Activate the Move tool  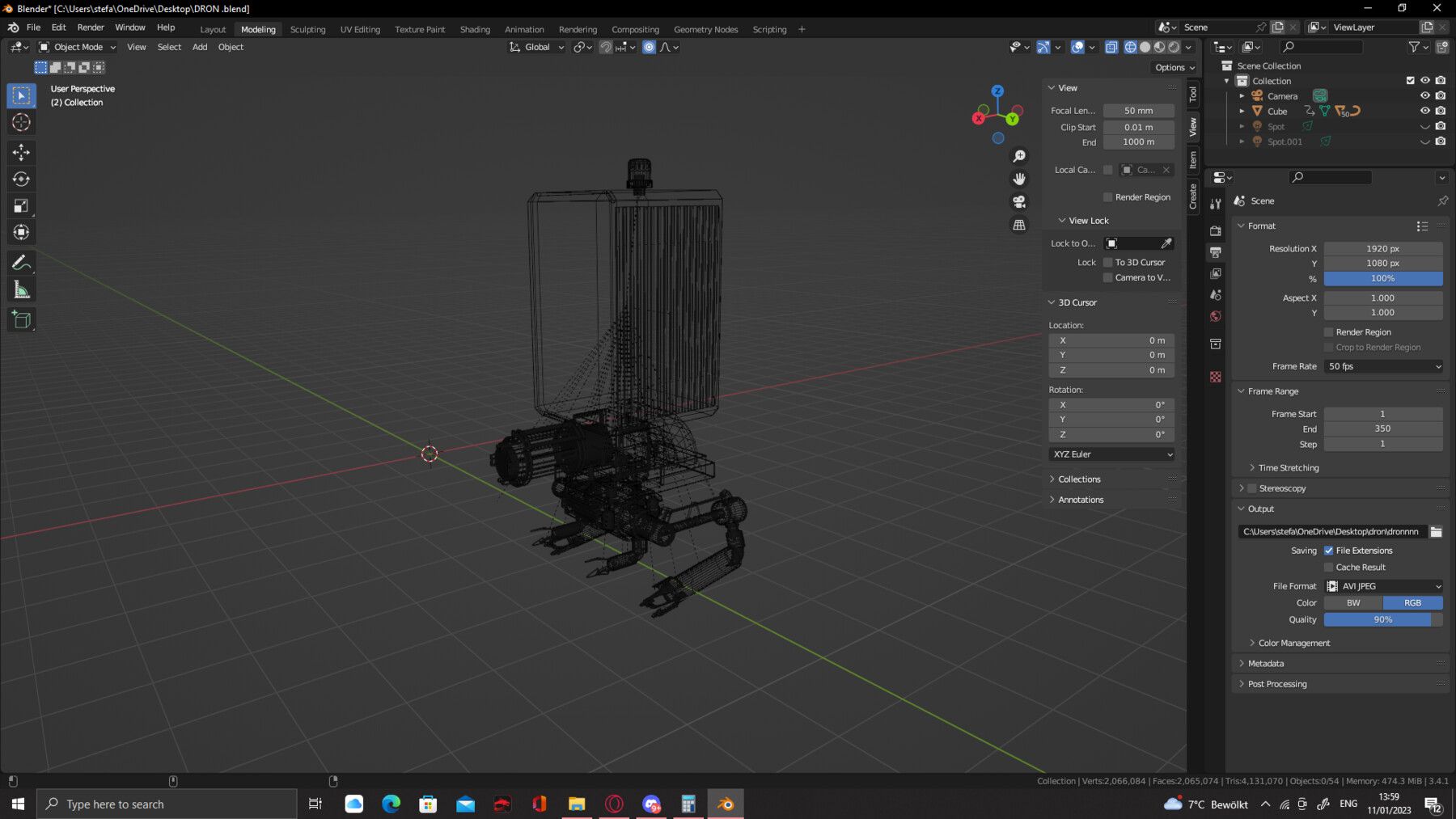click(x=21, y=152)
